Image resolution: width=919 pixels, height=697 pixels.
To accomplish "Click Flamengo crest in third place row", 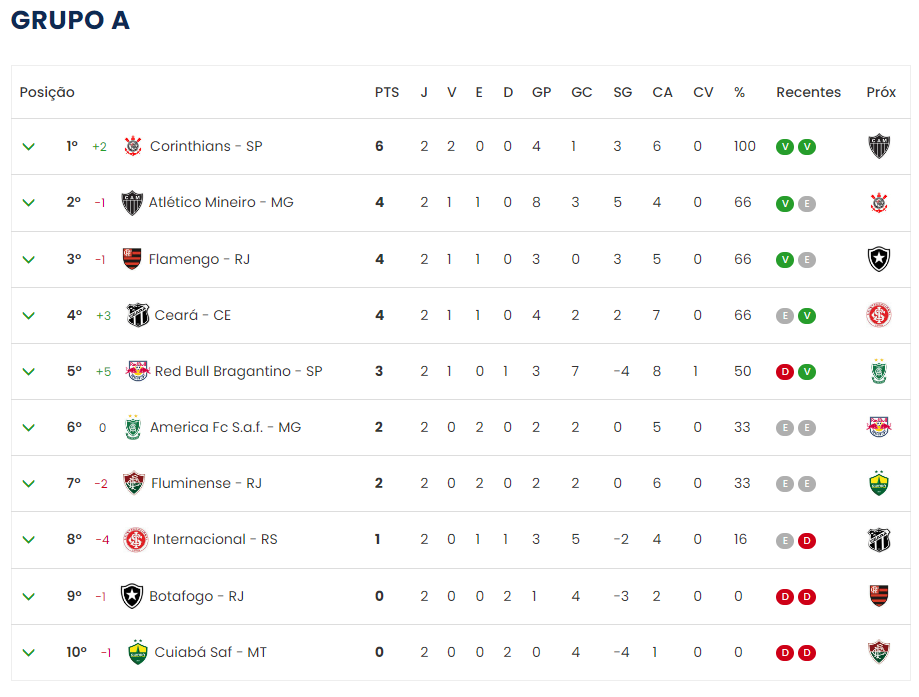I will [132, 259].
